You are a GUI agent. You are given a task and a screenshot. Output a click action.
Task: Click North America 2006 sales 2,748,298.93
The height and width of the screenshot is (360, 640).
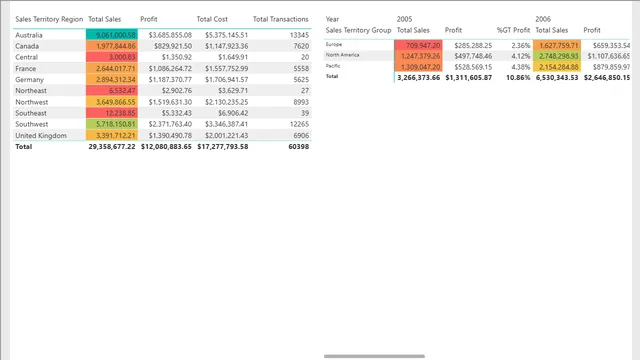[x=557, y=56]
